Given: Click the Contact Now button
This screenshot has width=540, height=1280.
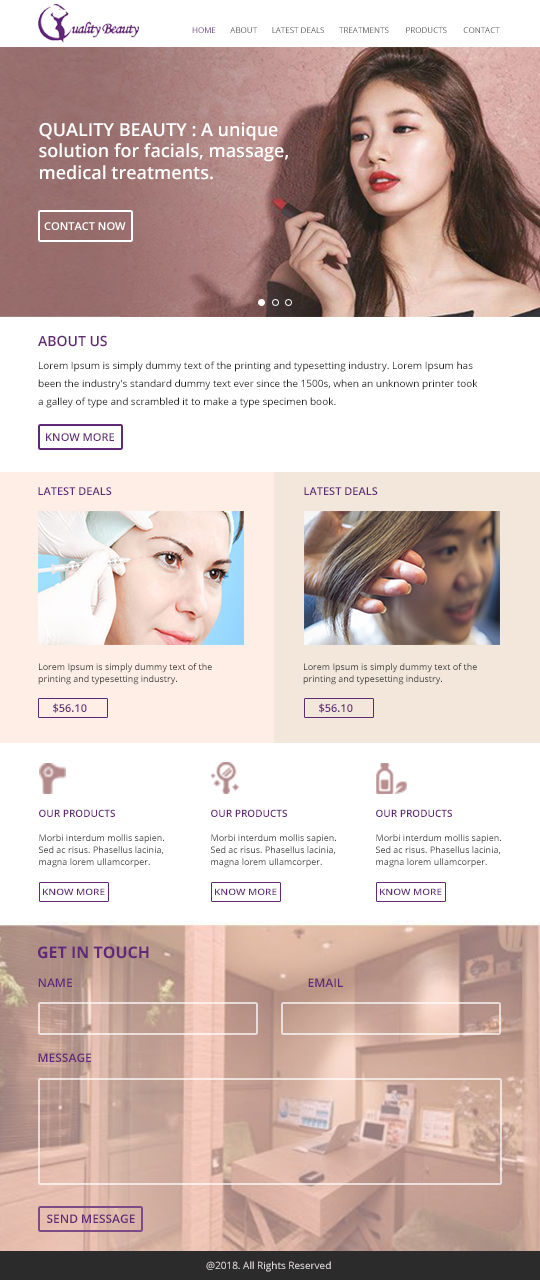Looking at the screenshot, I should point(85,226).
